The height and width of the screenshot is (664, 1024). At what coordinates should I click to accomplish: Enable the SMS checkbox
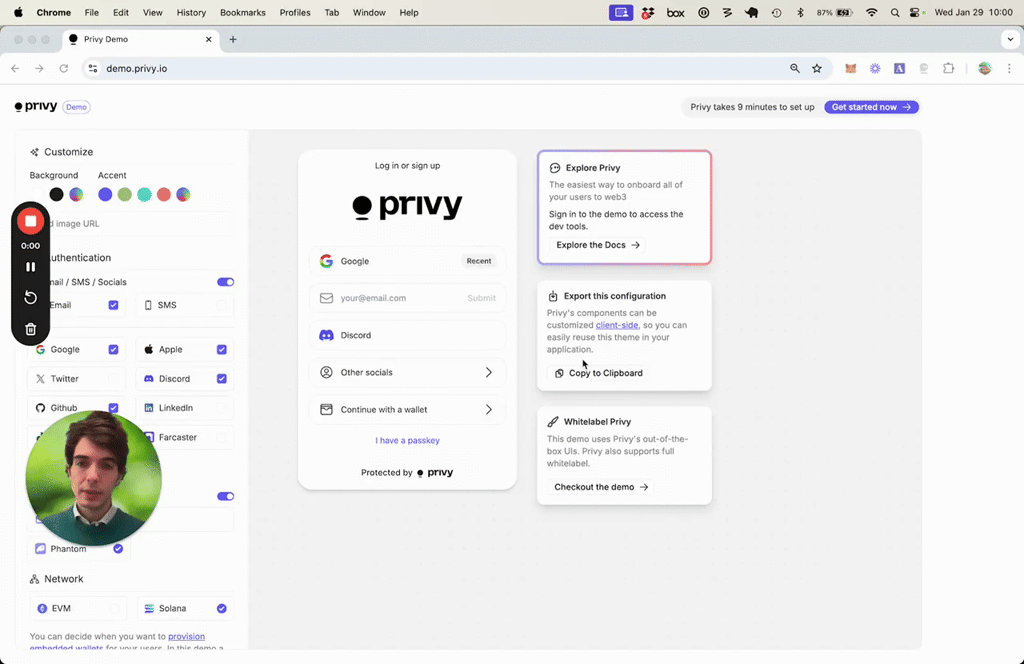(222, 305)
